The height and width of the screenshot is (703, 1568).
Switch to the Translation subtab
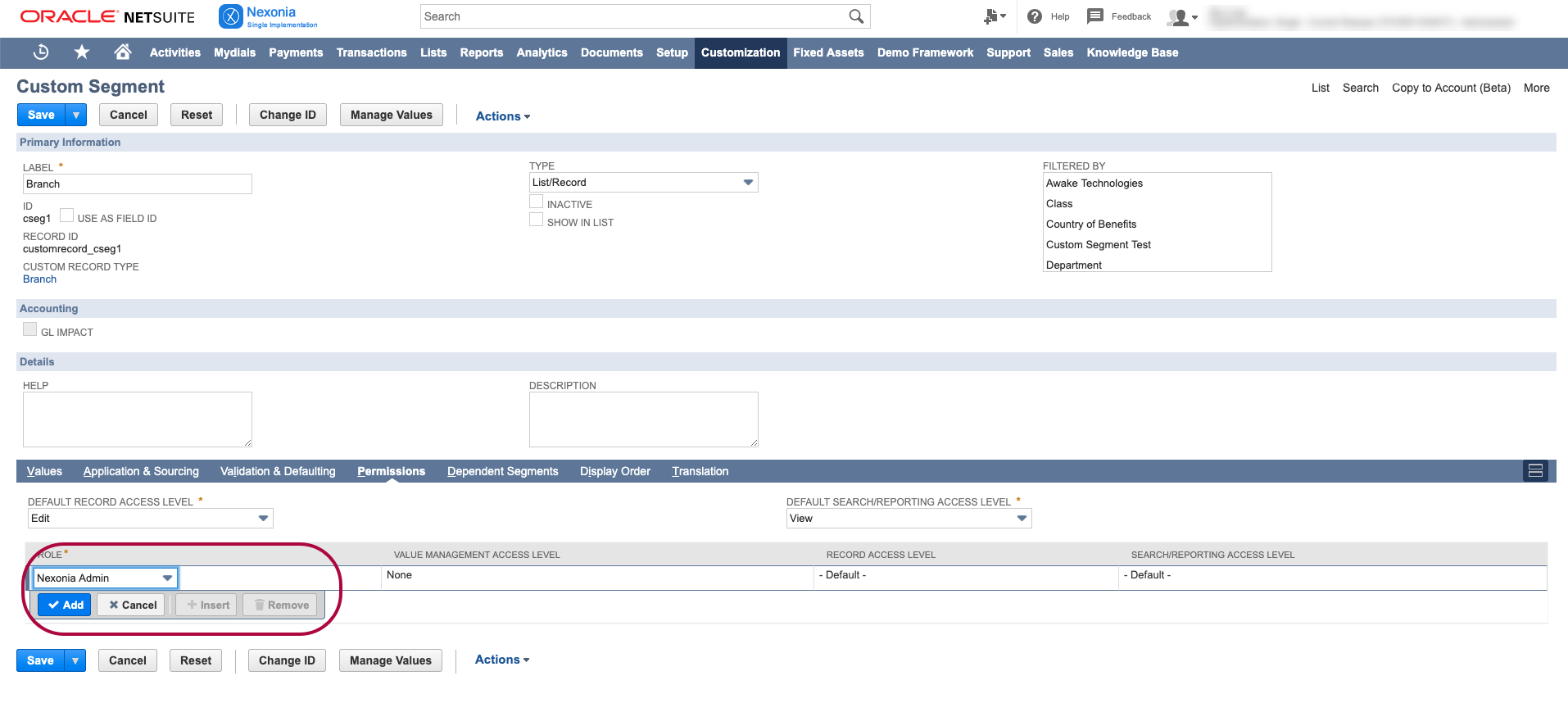pos(700,471)
